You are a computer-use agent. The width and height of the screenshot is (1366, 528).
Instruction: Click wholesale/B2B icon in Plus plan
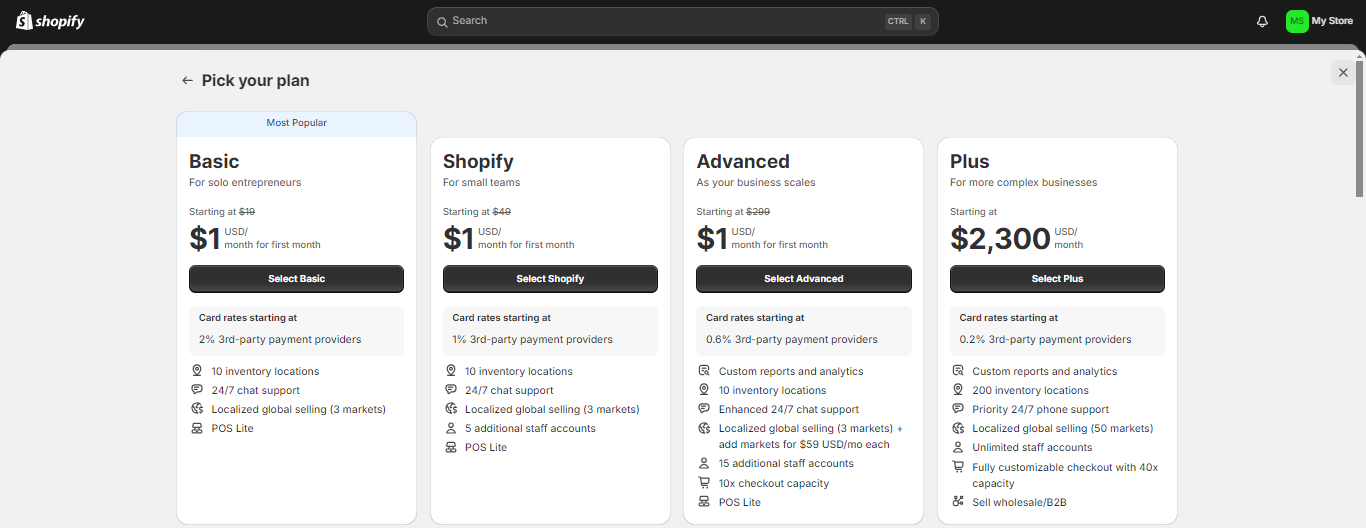[x=958, y=502]
